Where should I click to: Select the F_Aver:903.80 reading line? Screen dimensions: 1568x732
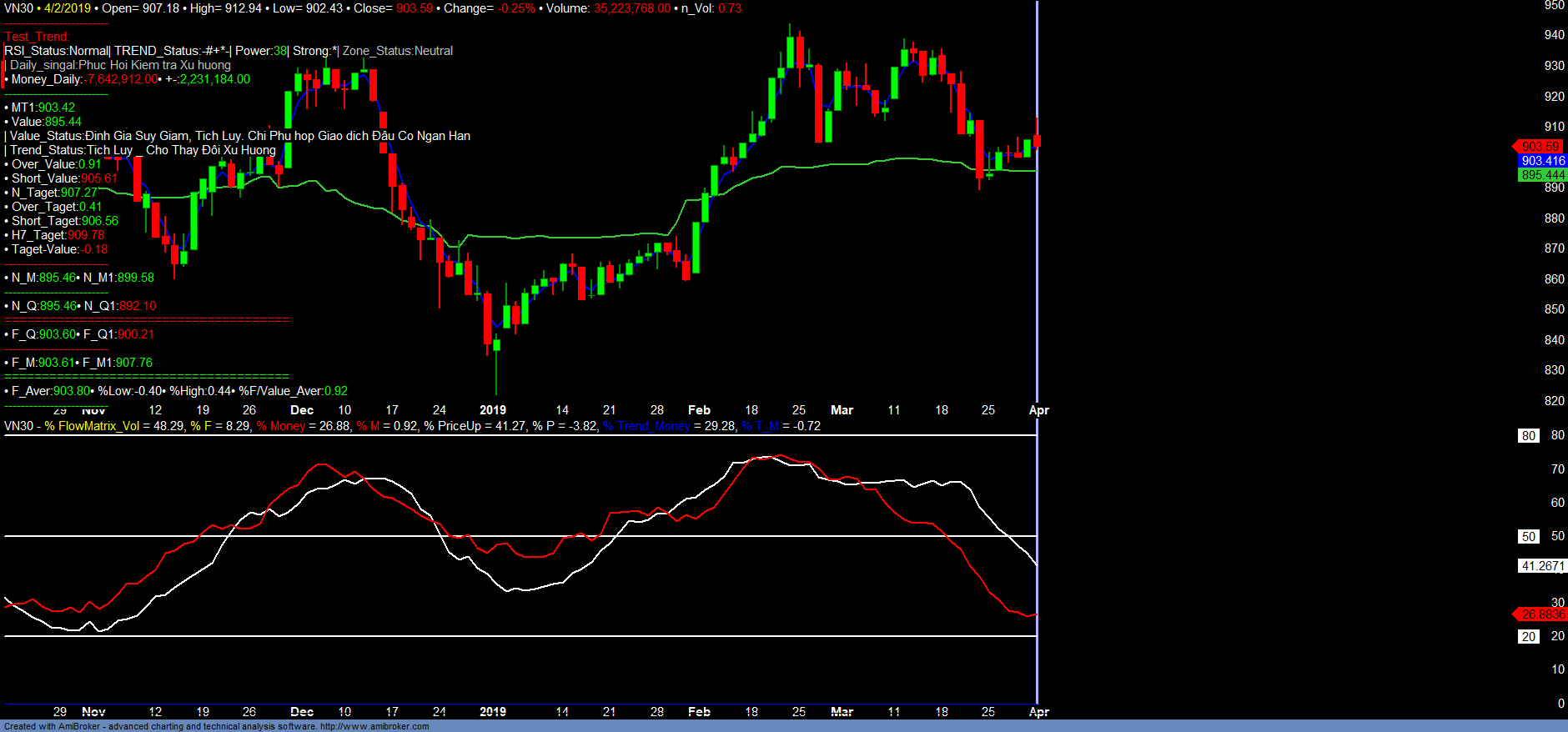pyautogui.click(x=50, y=391)
